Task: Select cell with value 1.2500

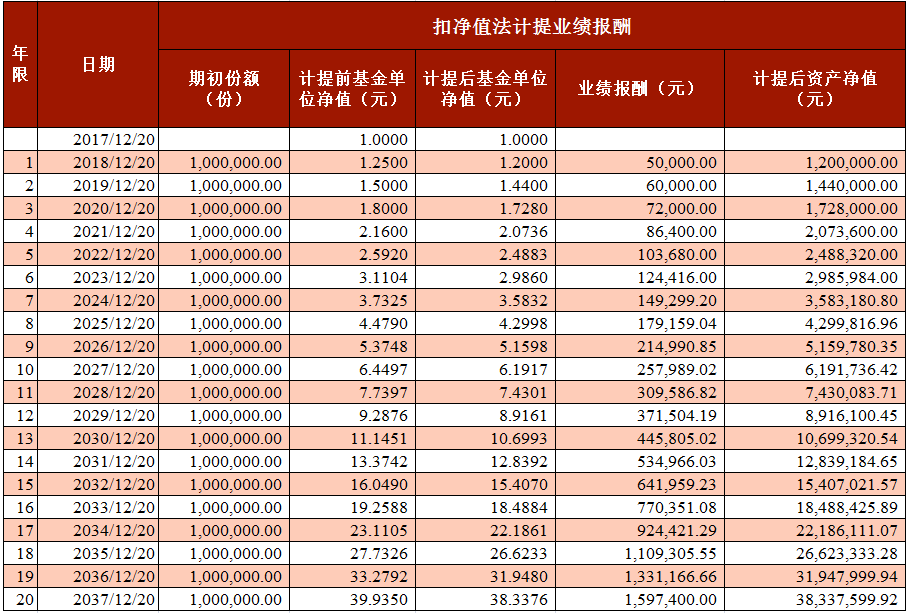Action: pos(352,163)
